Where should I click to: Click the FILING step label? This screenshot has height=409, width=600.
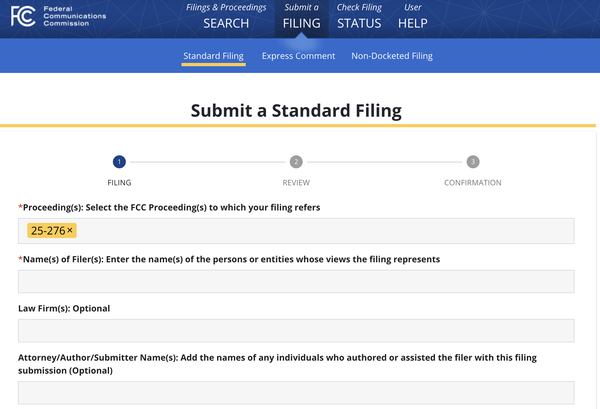coord(119,183)
